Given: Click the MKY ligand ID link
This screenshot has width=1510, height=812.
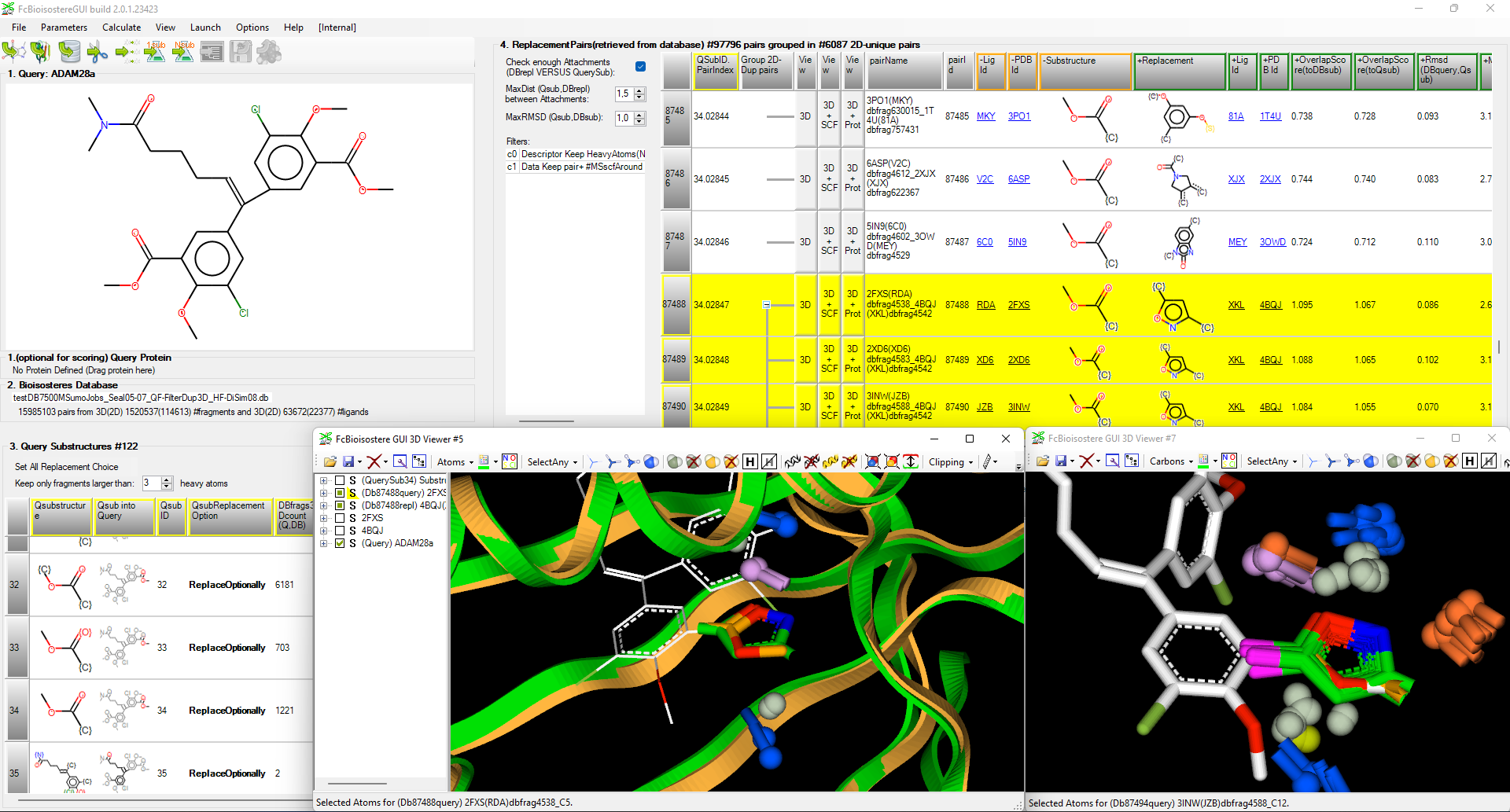Looking at the screenshot, I should [x=985, y=116].
